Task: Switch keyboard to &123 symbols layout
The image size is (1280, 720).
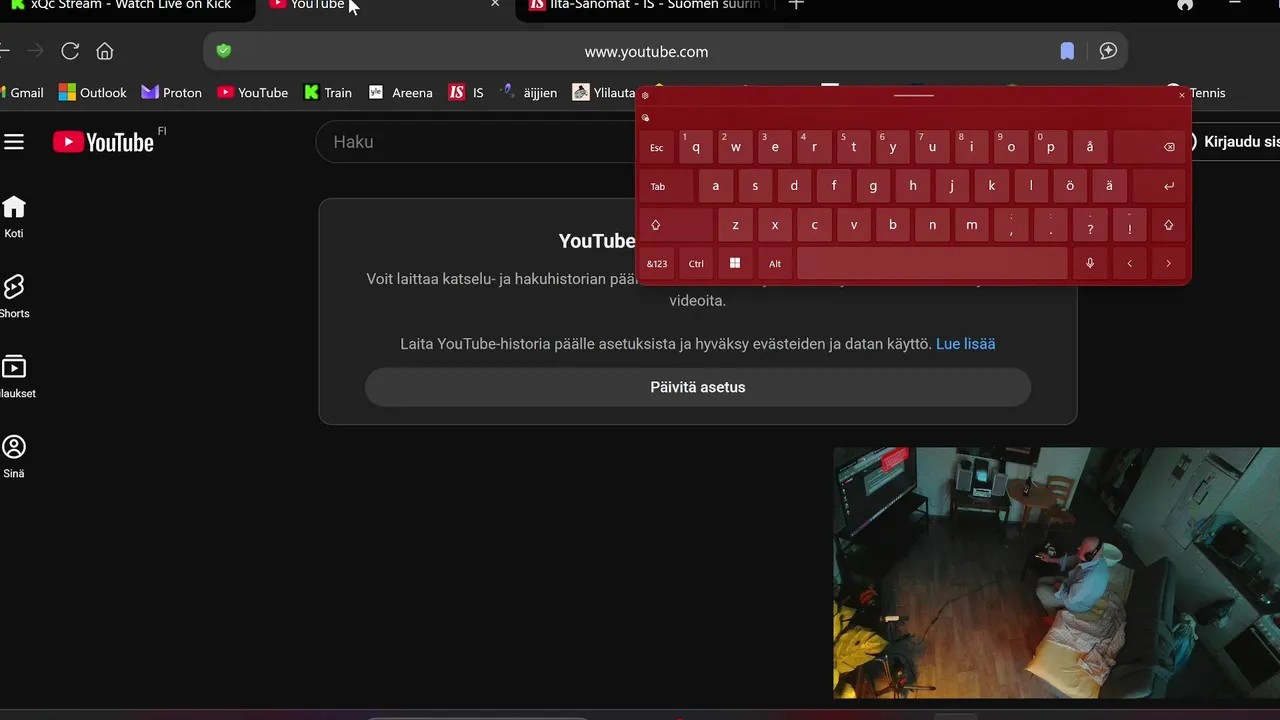Action: (657, 263)
